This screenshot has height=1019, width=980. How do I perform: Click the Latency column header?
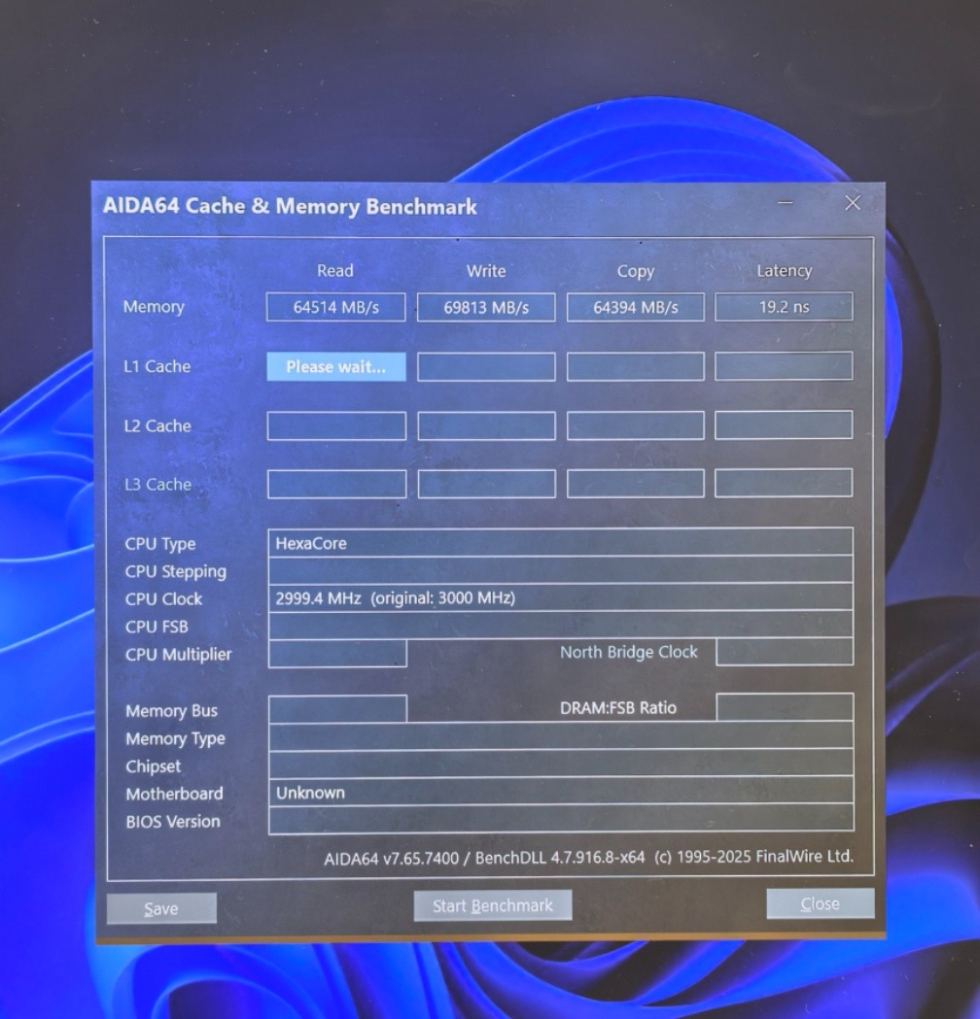(x=784, y=270)
